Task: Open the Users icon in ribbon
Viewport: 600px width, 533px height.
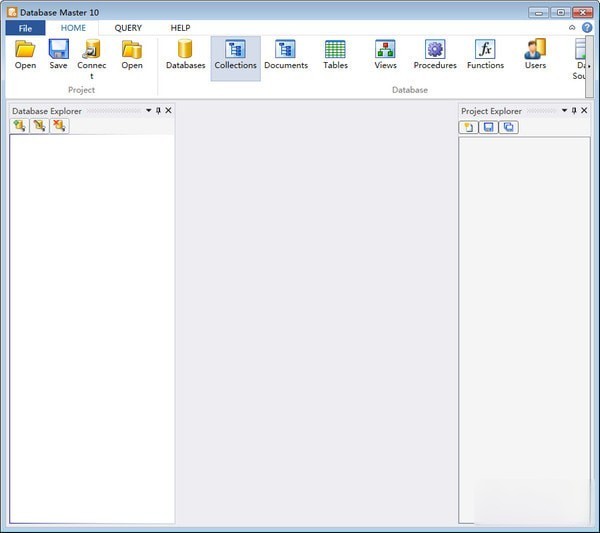Action: 535,50
